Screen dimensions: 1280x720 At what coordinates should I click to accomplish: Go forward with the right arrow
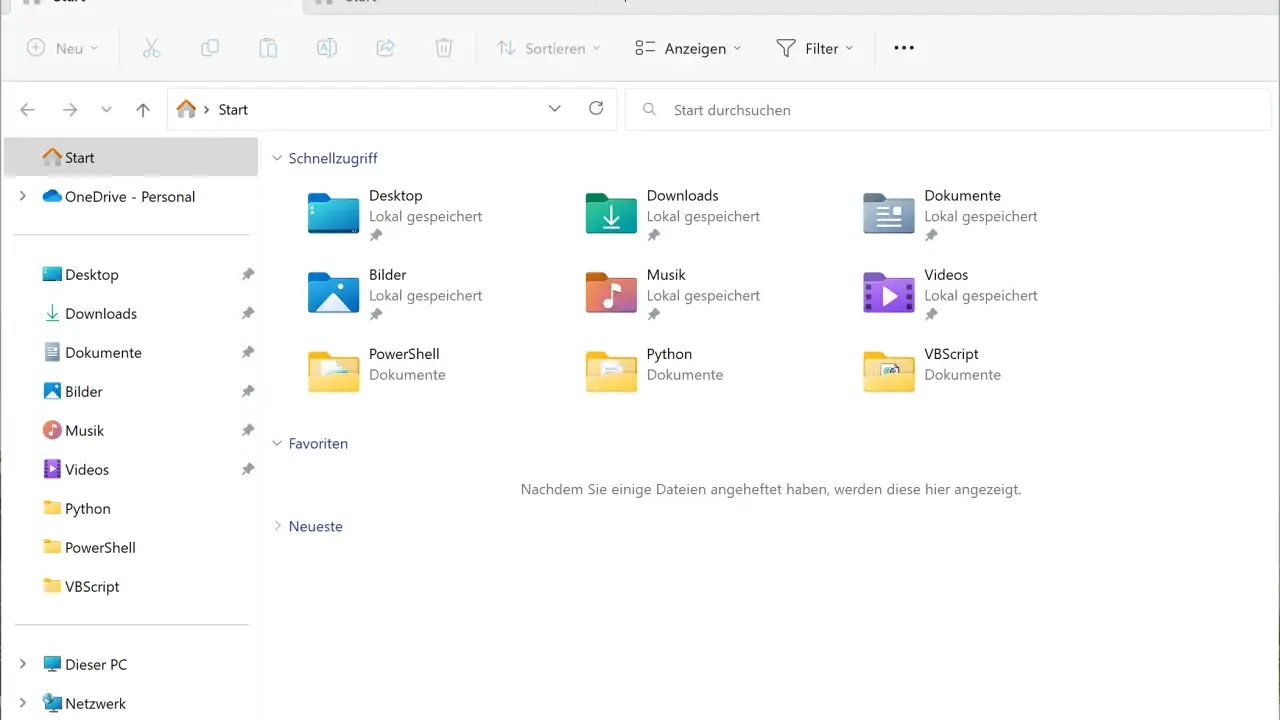point(70,110)
